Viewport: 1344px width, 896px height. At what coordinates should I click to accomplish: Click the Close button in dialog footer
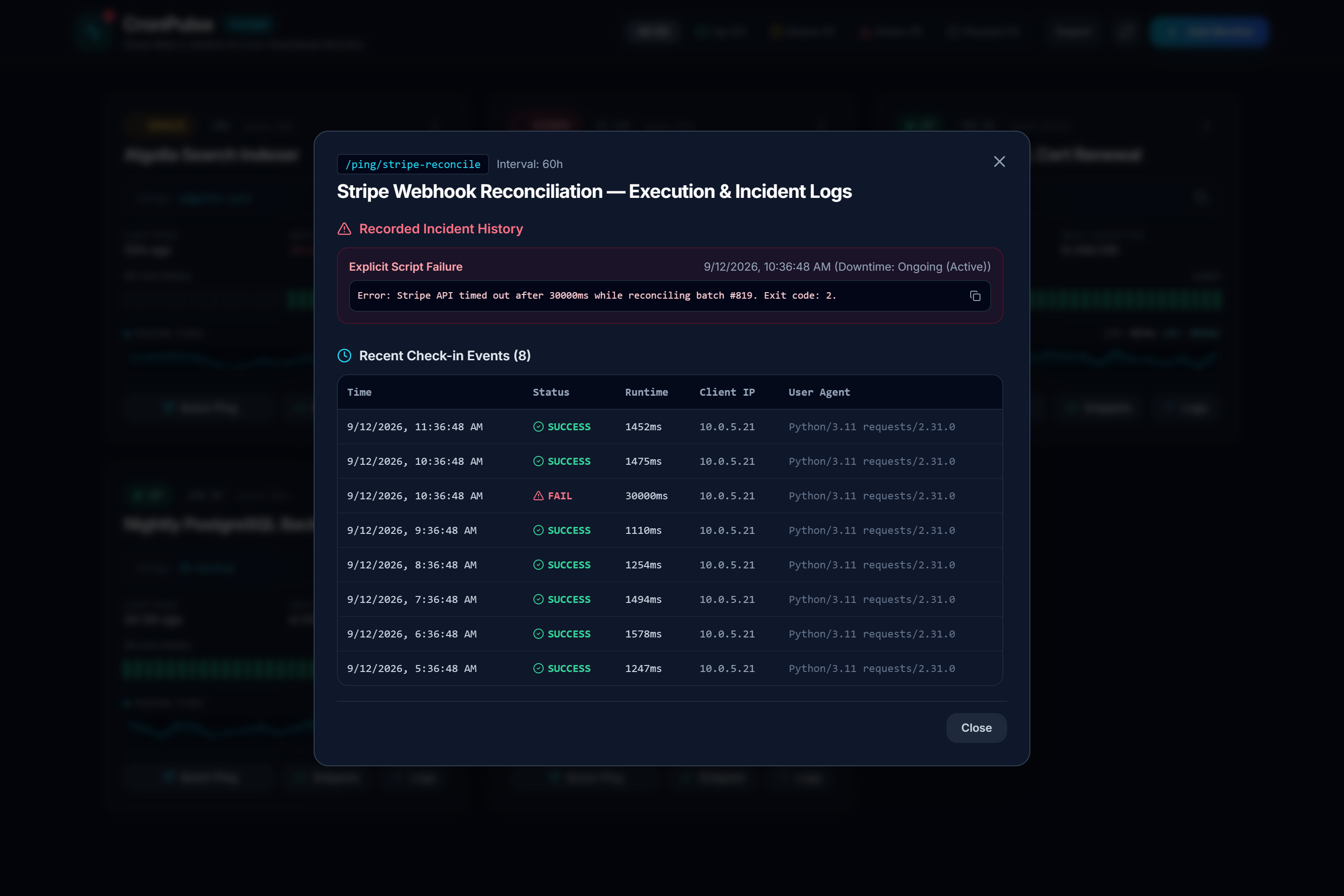pyautogui.click(x=976, y=728)
